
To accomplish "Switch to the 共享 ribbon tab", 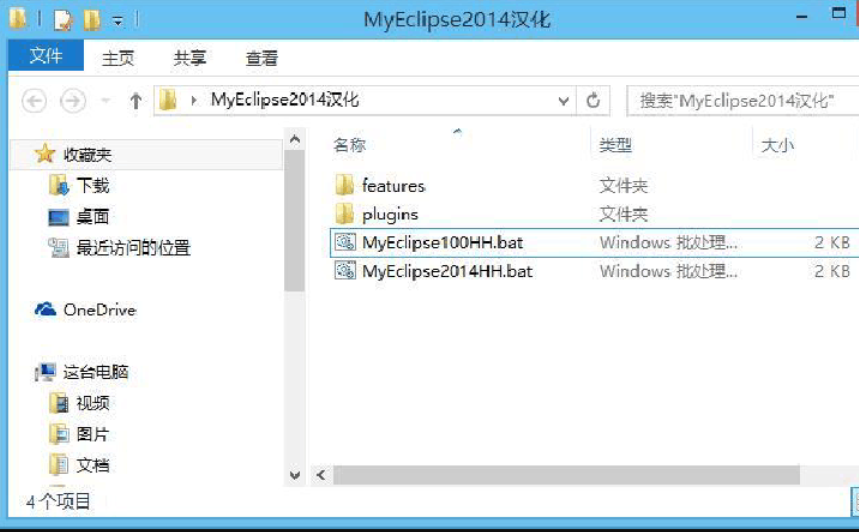I will (x=190, y=58).
